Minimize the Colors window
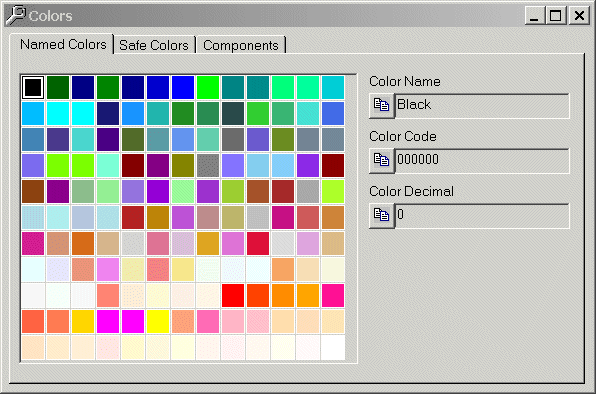The width and height of the screenshot is (596, 394). pyautogui.click(x=534, y=16)
